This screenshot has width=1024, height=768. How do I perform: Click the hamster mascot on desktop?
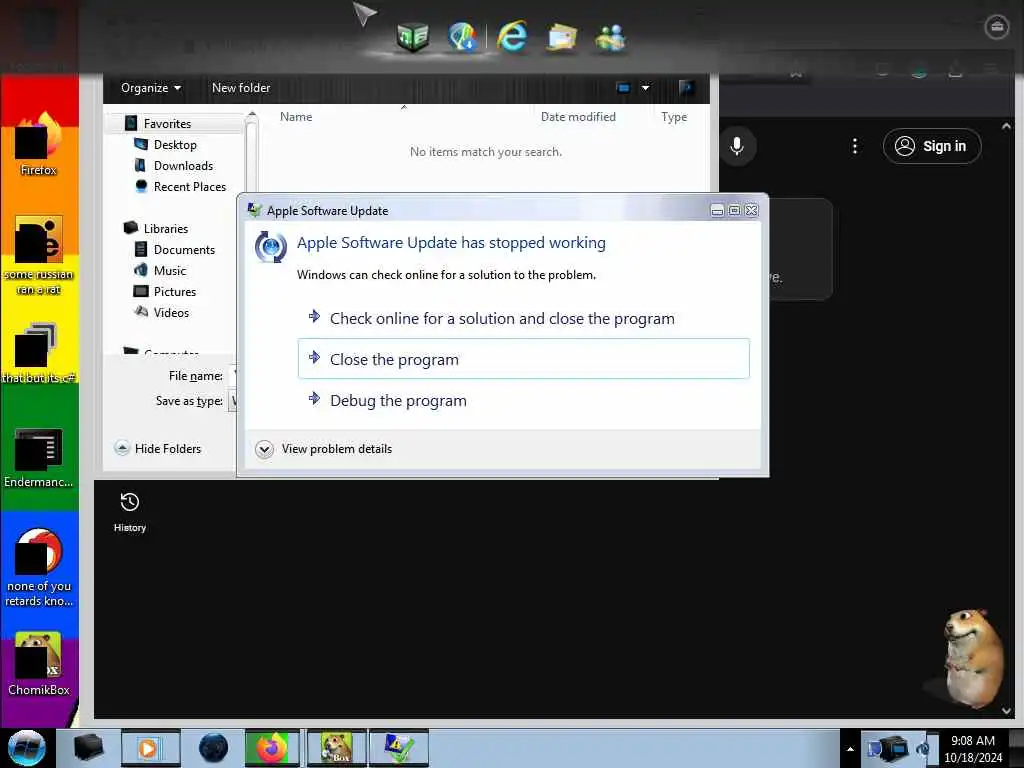(x=971, y=657)
